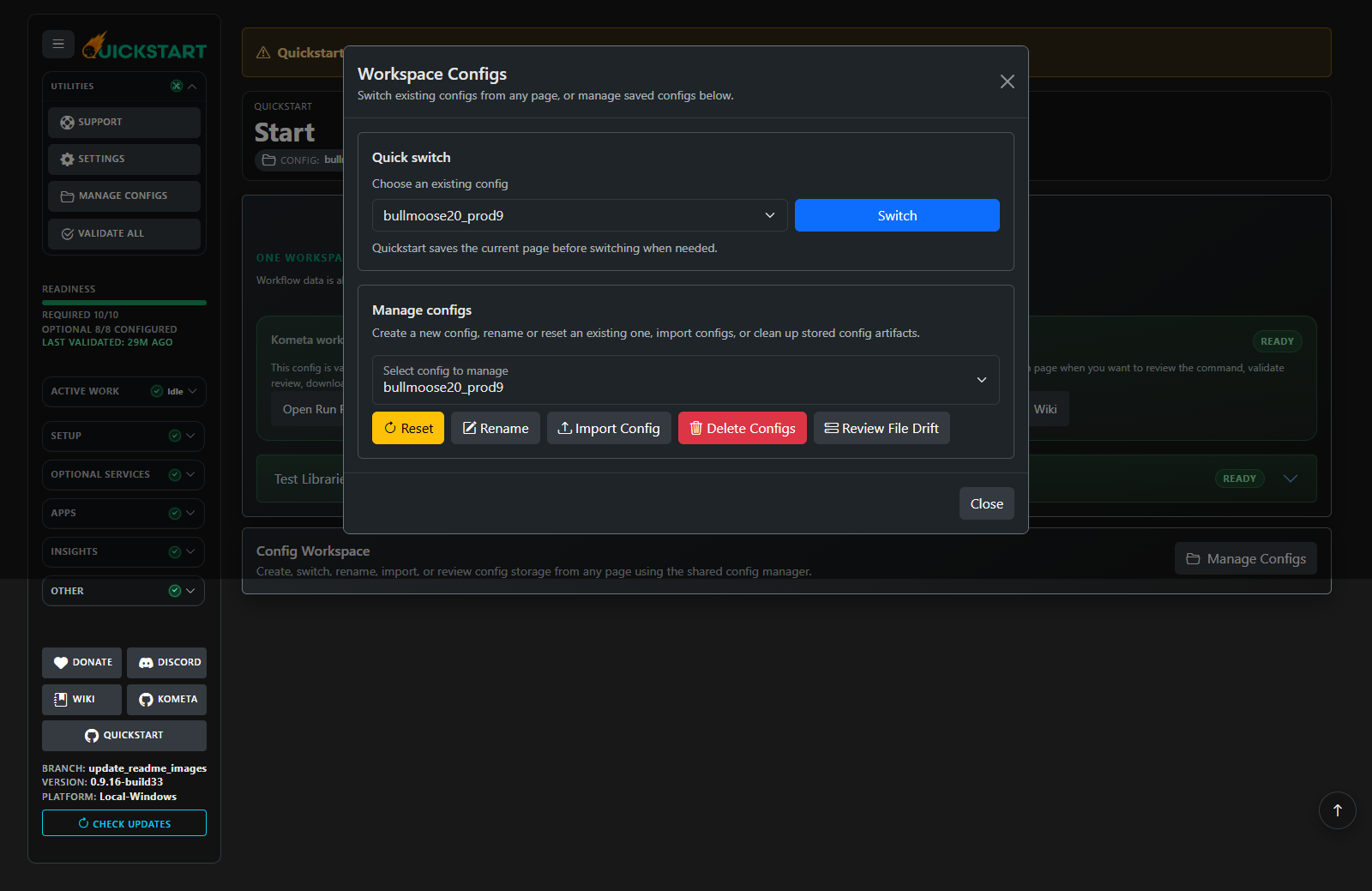Toggle the sidebar hamburger menu icon
The width and height of the screenshot is (1372, 891).
pyautogui.click(x=58, y=44)
